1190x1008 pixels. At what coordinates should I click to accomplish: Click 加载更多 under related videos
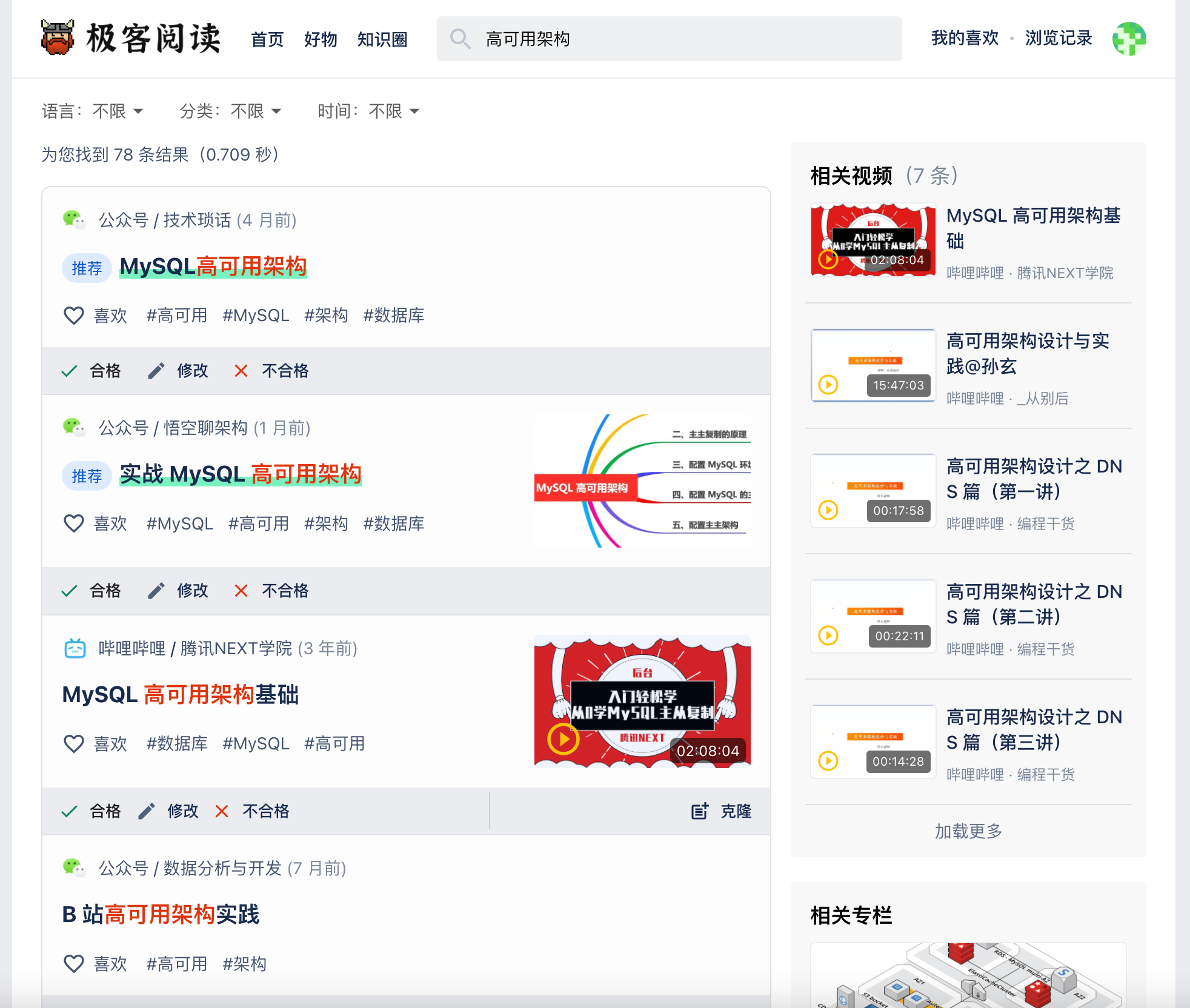[x=968, y=831]
